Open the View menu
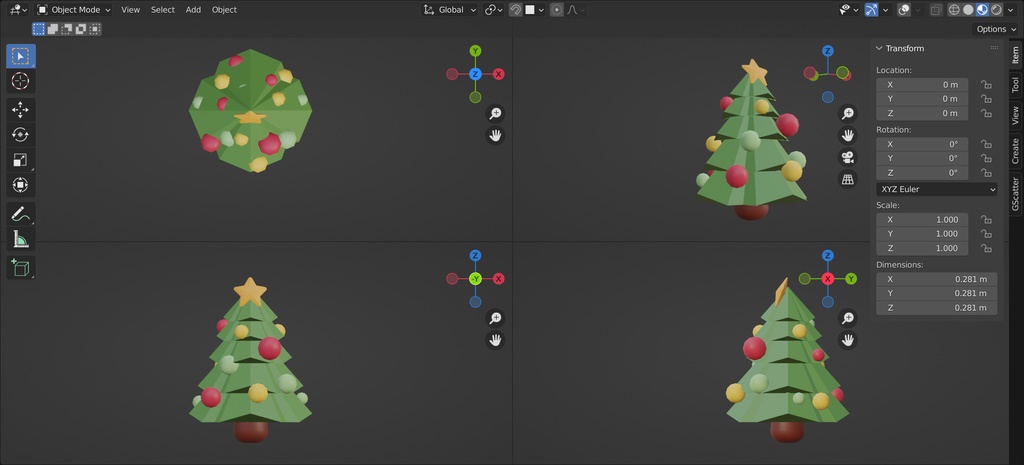 pyautogui.click(x=131, y=10)
